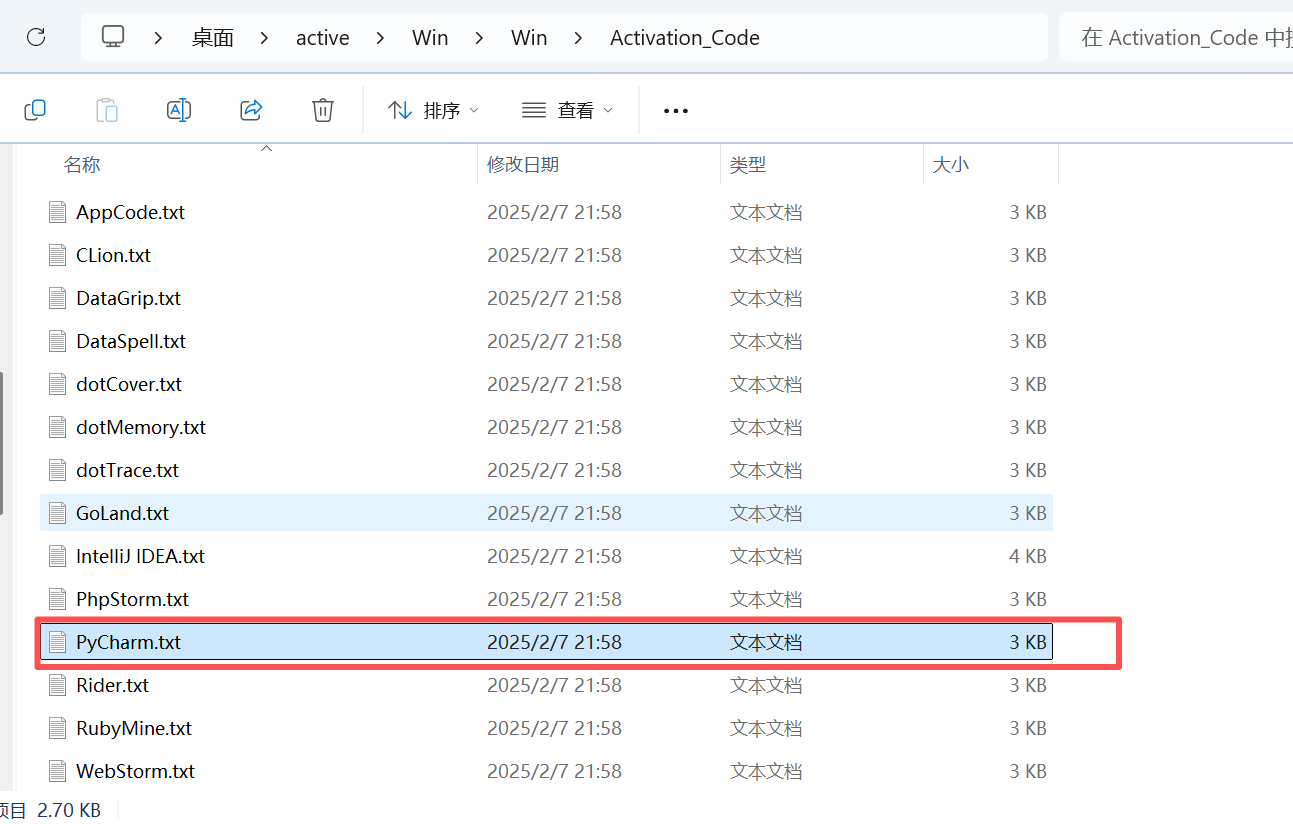The height and width of the screenshot is (824, 1293).
Task: Click the 文本文档 type cell of Rider.txt
Action: pyautogui.click(x=766, y=685)
